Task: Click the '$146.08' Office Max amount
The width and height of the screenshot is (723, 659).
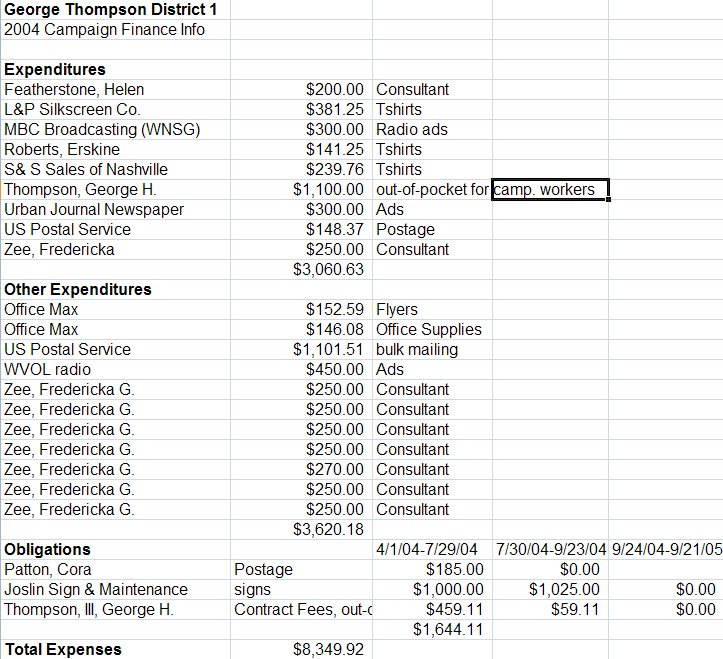Action: (x=302, y=329)
